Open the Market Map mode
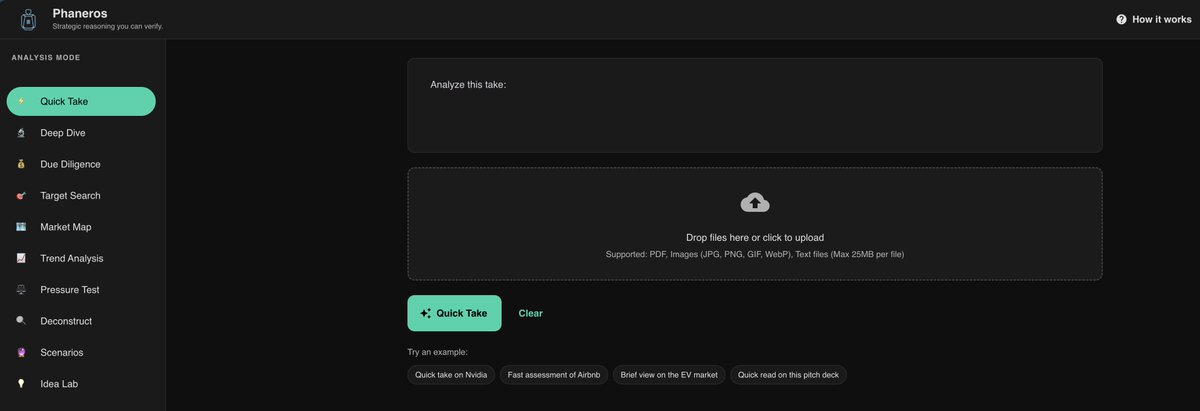 [81, 227]
